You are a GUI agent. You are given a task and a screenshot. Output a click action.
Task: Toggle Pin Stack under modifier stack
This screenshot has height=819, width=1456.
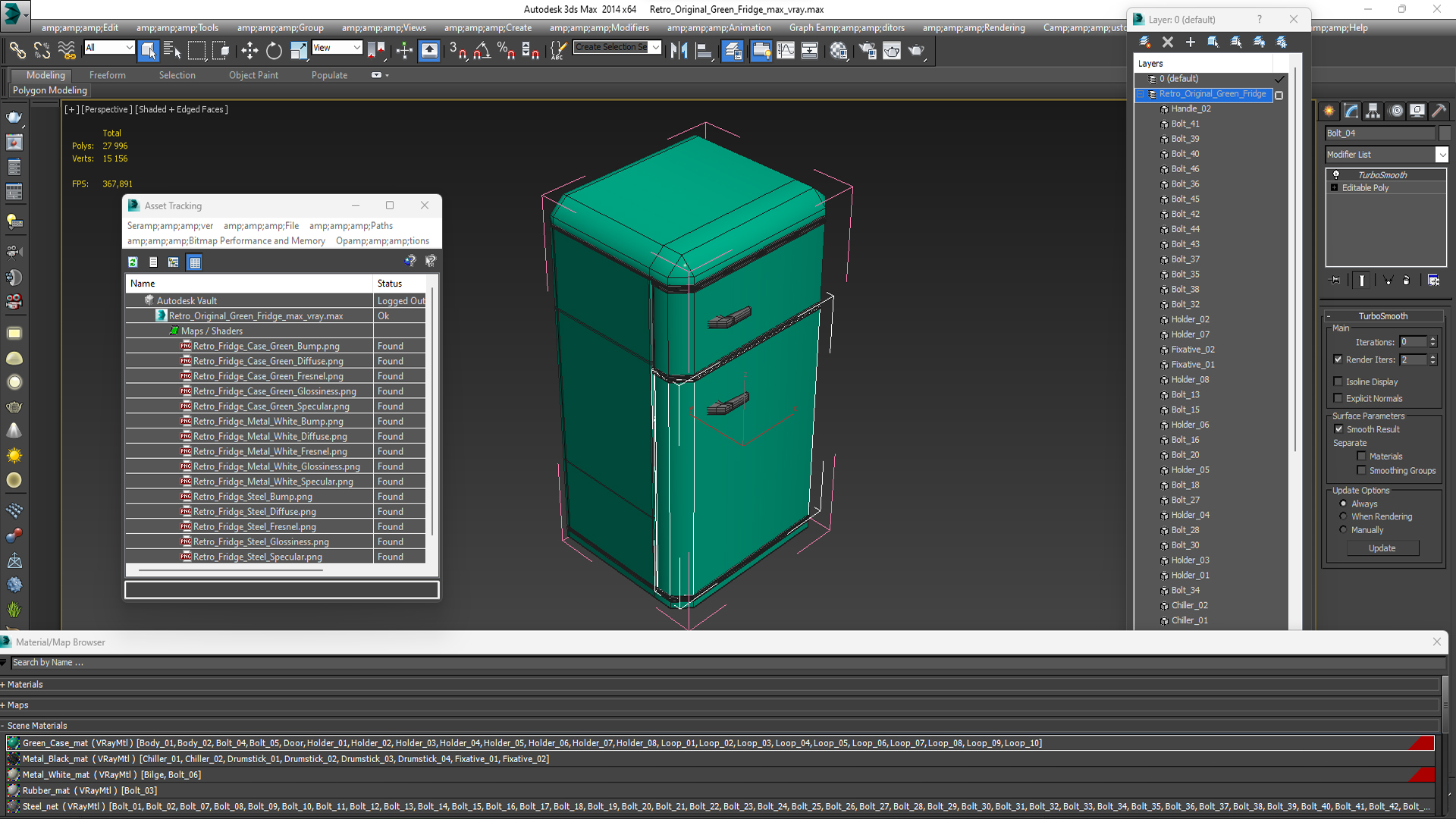tap(1335, 281)
